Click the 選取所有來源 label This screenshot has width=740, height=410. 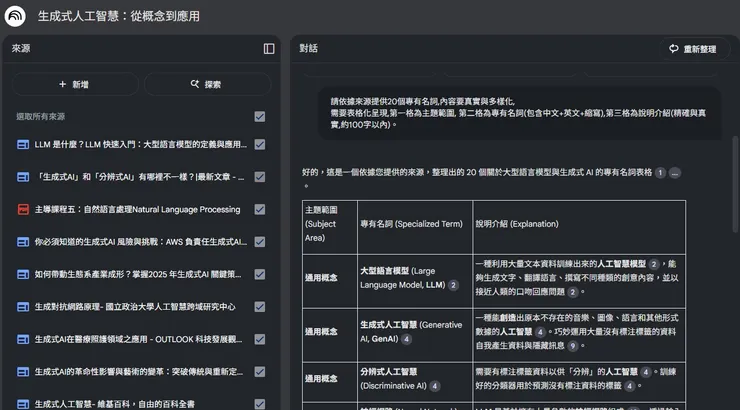click(x=41, y=117)
